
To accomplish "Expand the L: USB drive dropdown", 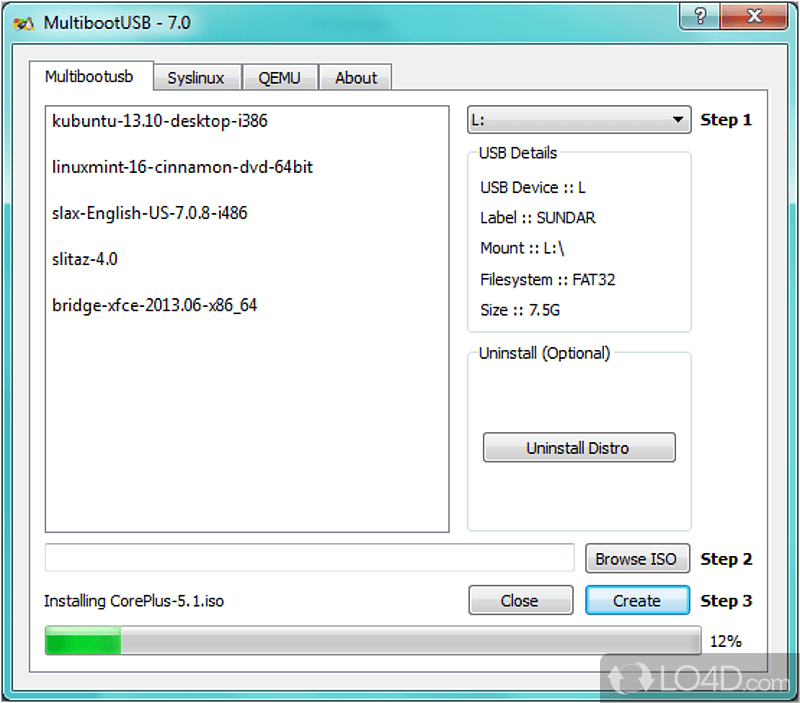I will 579,120.
